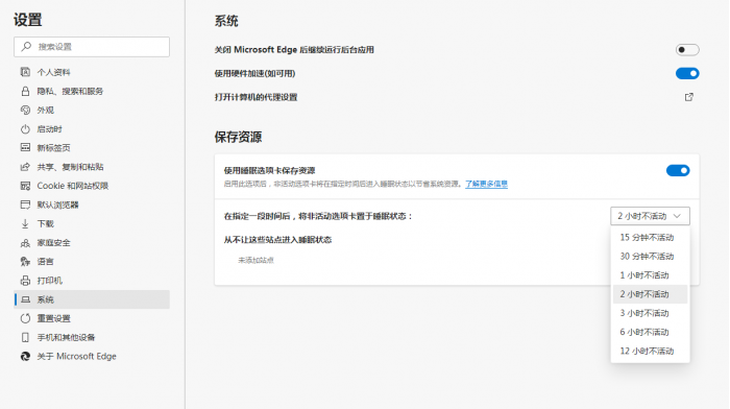Enable 关闭 Microsoft Edge 后继续运行后台应用 toggle
Viewport: 730px width, 409px height.
pyautogui.click(x=687, y=49)
